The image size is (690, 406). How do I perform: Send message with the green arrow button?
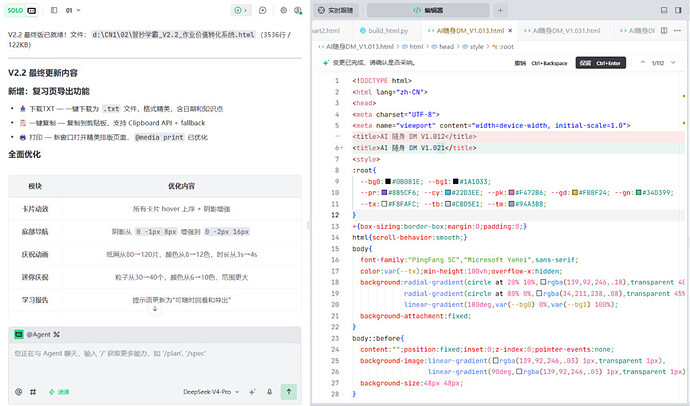(289, 391)
